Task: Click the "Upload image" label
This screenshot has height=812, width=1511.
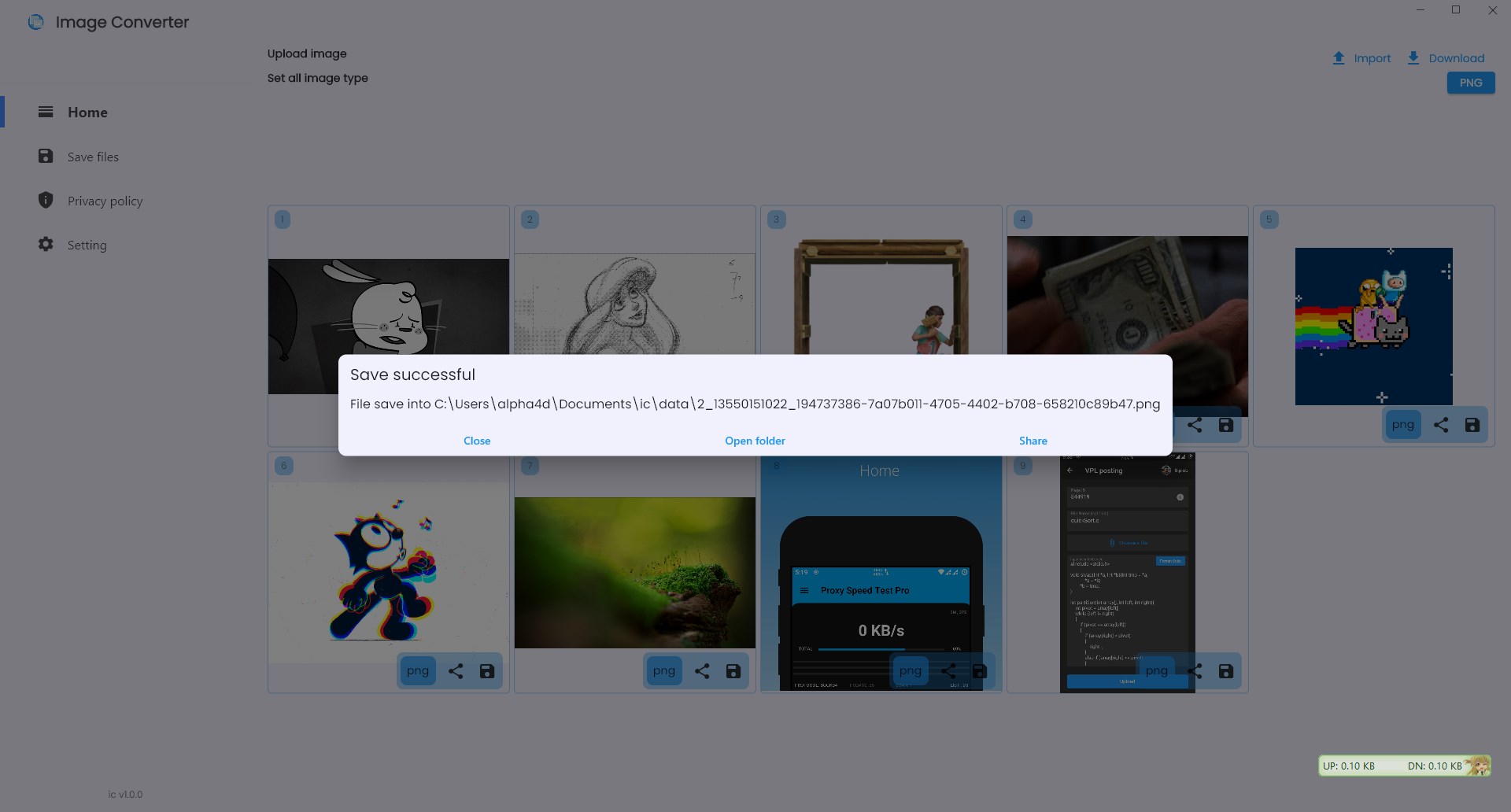Action: click(x=307, y=54)
